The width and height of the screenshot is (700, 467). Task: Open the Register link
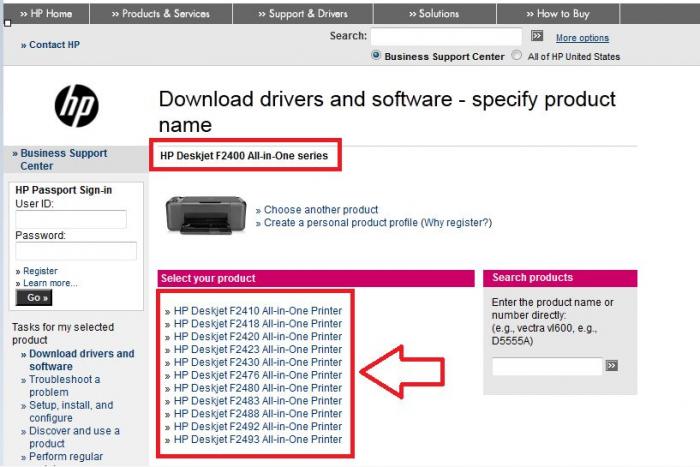tap(37, 271)
